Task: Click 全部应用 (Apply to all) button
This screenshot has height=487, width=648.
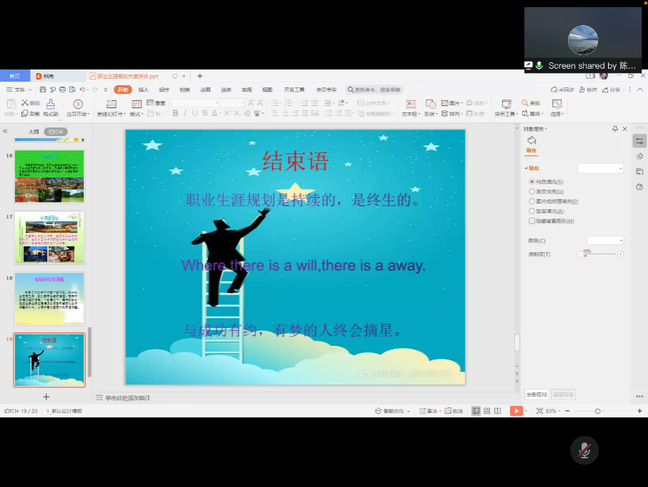Action: coord(536,394)
